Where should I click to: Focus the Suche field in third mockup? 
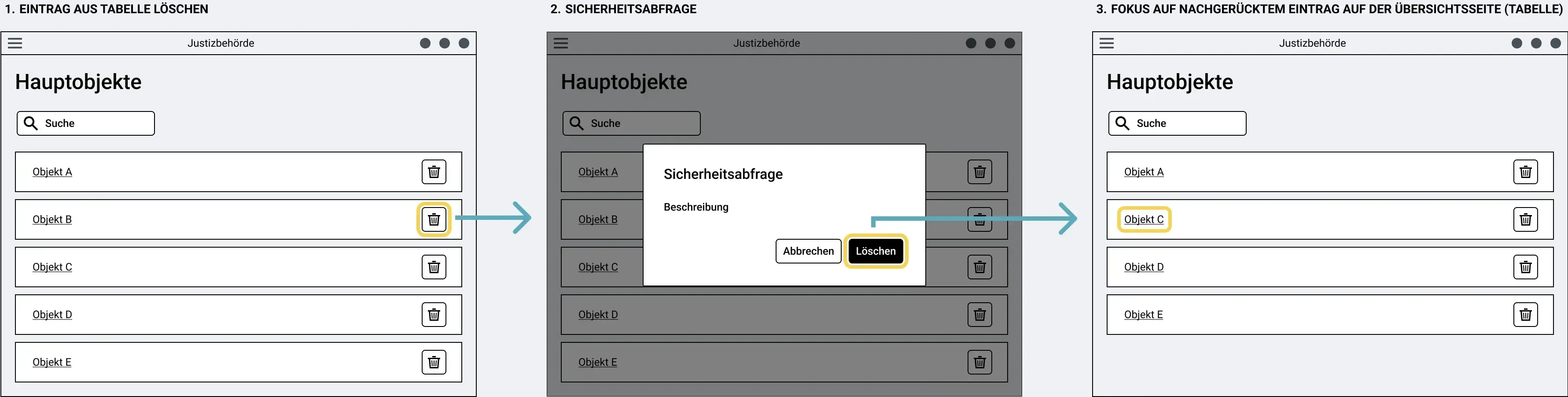point(1177,123)
